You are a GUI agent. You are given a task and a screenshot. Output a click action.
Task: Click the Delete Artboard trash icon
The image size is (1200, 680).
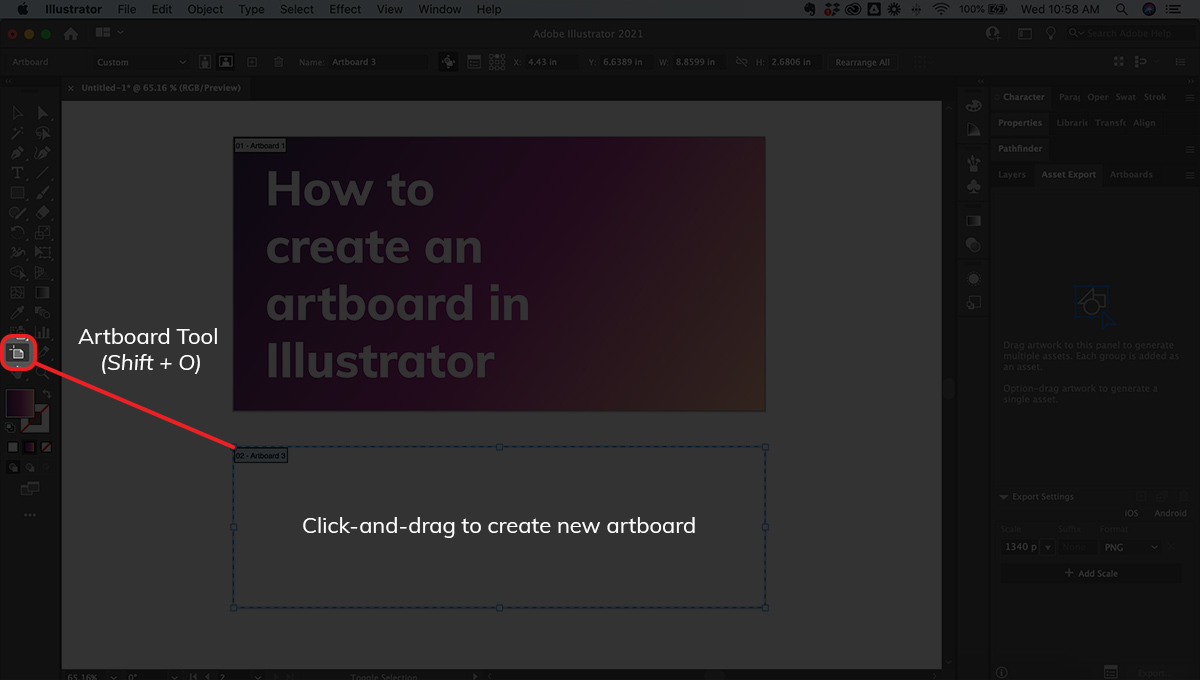[x=279, y=62]
